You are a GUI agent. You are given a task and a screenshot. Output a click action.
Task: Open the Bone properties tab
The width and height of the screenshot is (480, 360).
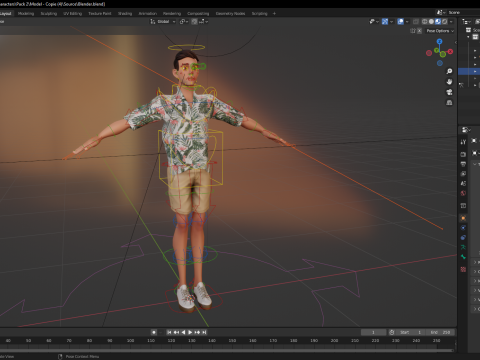(463, 257)
